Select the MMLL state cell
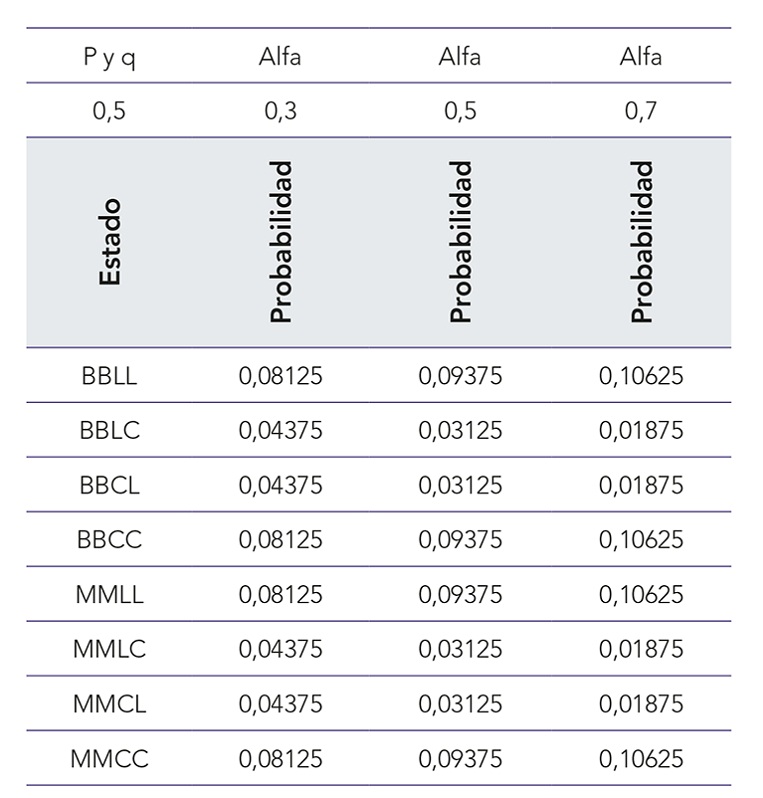 click(x=109, y=594)
